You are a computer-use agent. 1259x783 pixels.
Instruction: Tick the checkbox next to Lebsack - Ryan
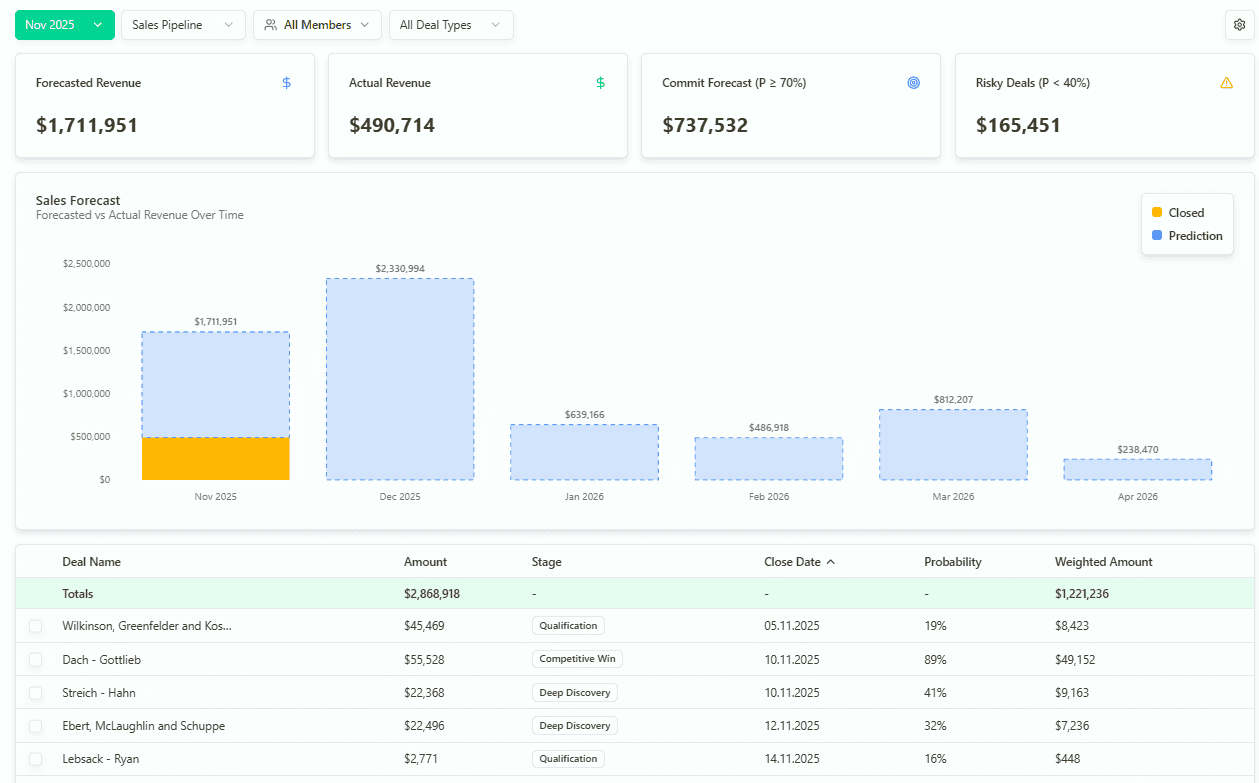[x=35, y=758]
